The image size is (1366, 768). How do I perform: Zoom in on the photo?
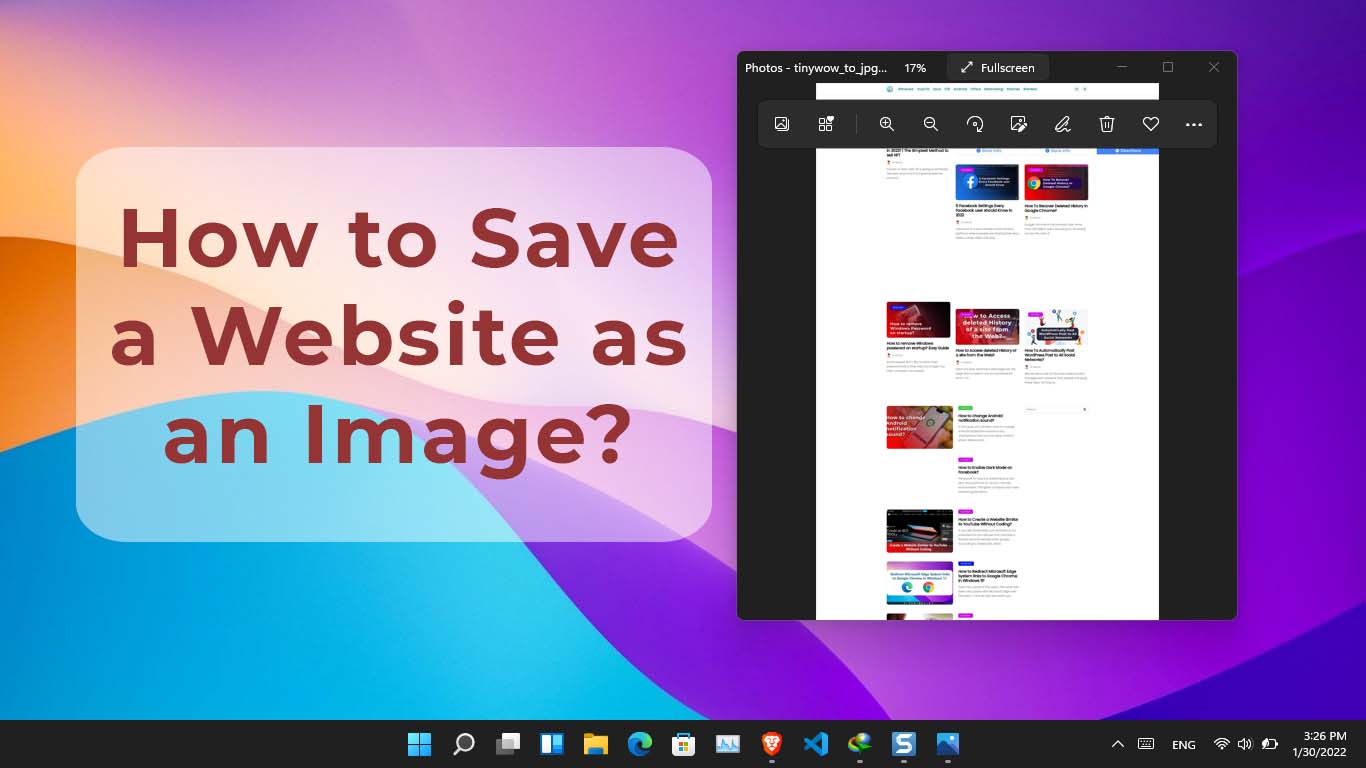tap(886, 124)
